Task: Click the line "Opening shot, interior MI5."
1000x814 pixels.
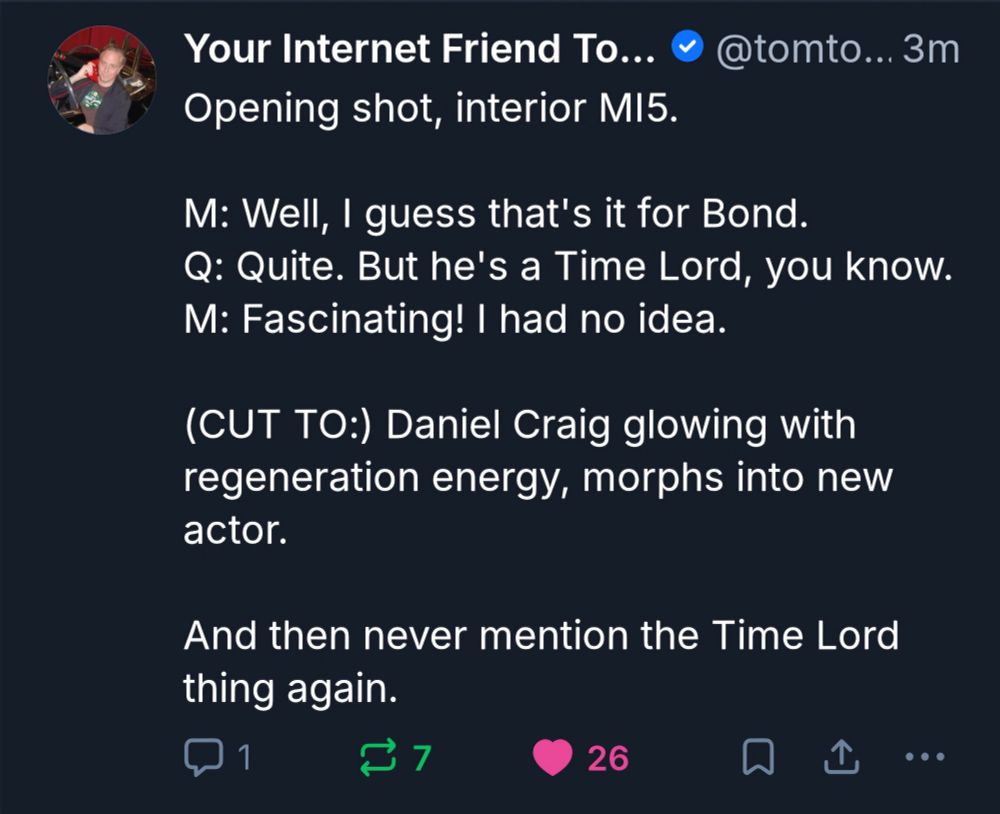Action: pyautogui.click(x=431, y=106)
